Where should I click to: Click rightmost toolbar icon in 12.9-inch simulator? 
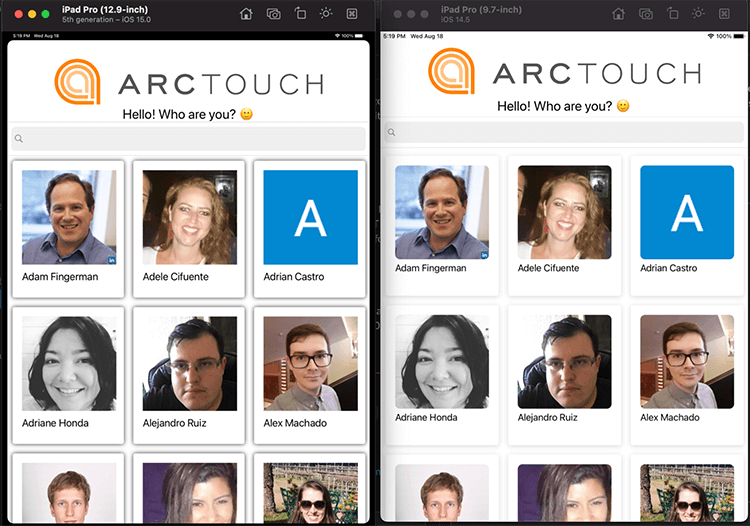click(x=352, y=14)
